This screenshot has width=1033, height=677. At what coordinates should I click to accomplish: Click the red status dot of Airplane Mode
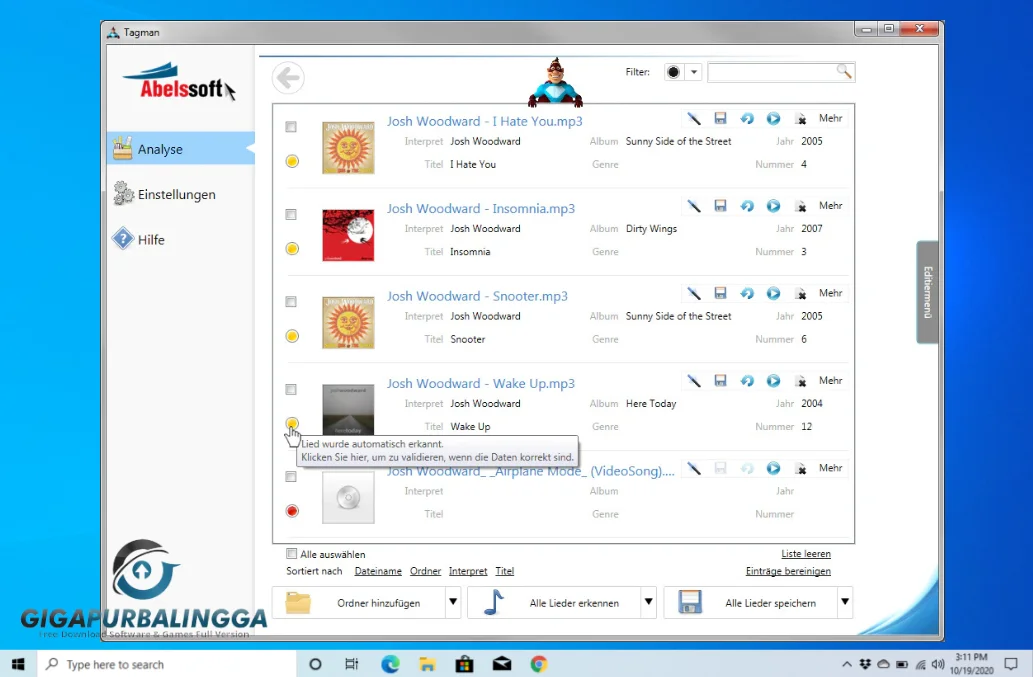click(x=292, y=510)
